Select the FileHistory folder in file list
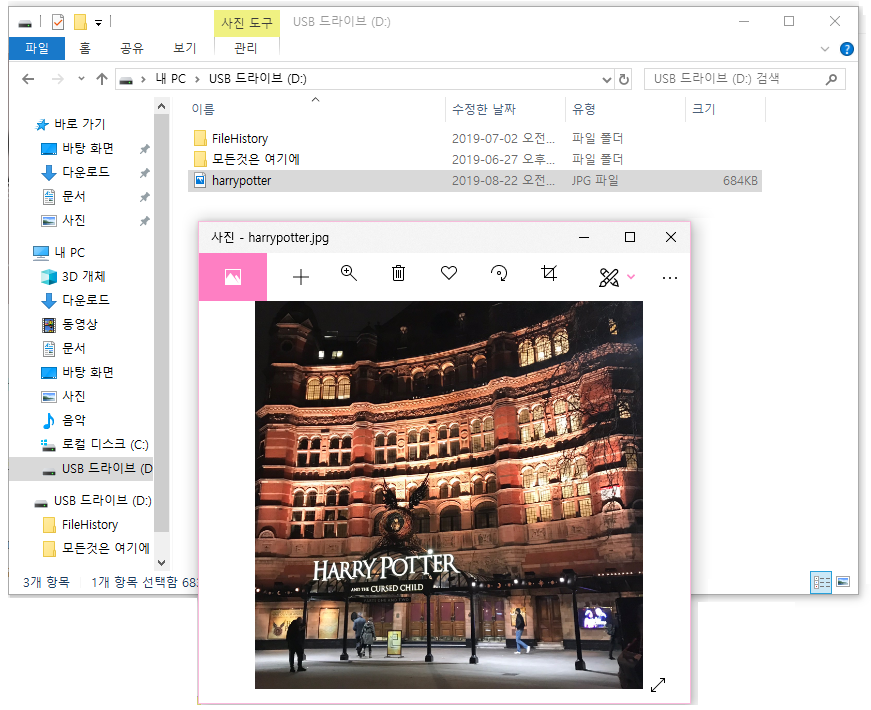 (240, 138)
